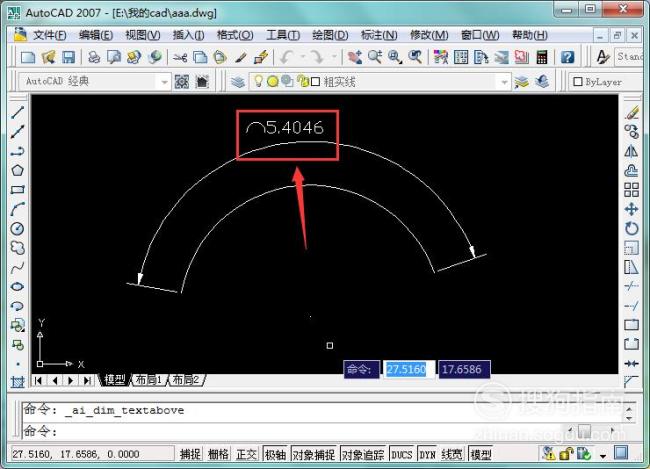
Task: Open the redo history dropdown arrow
Action: pyautogui.click(x=333, y=57)
